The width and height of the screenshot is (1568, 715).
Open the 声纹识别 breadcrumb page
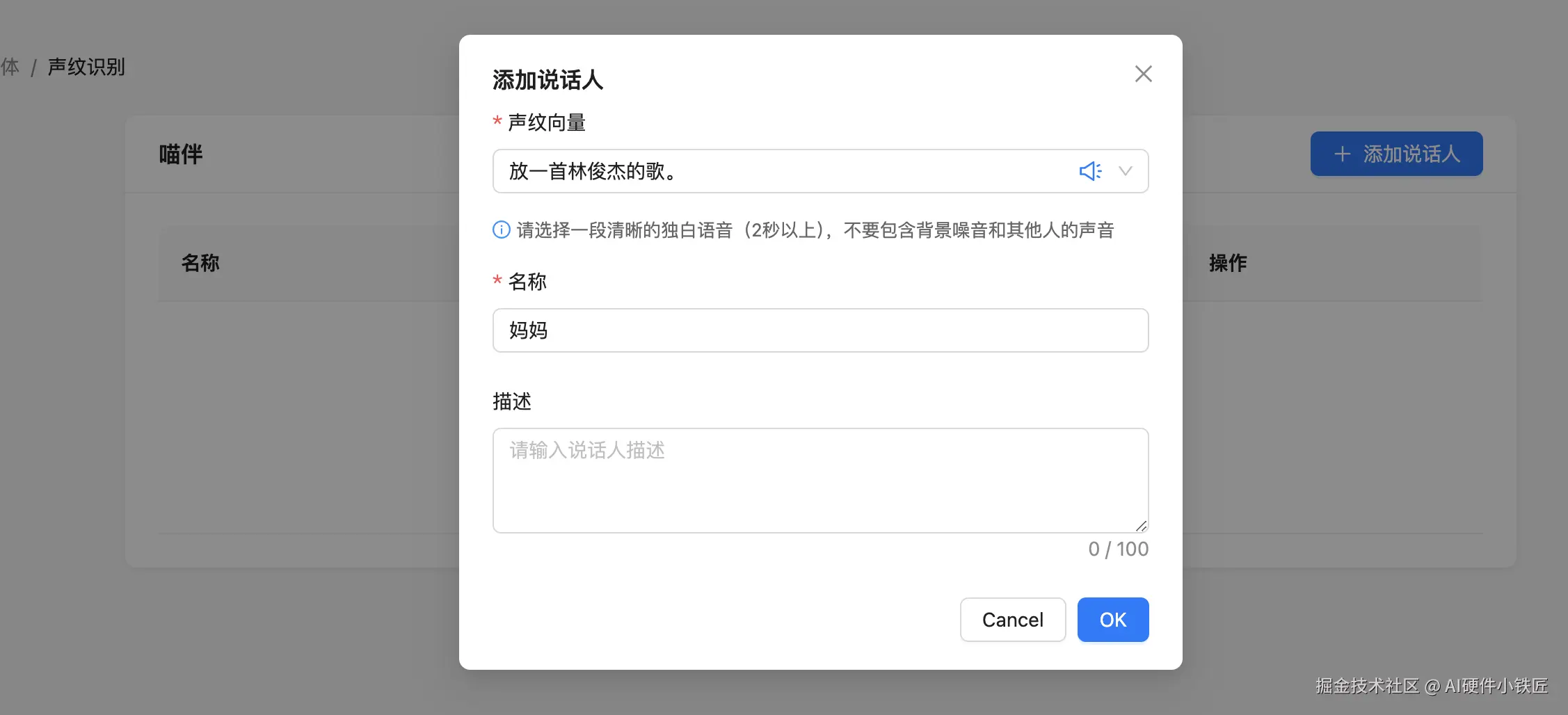click(85, 66)
